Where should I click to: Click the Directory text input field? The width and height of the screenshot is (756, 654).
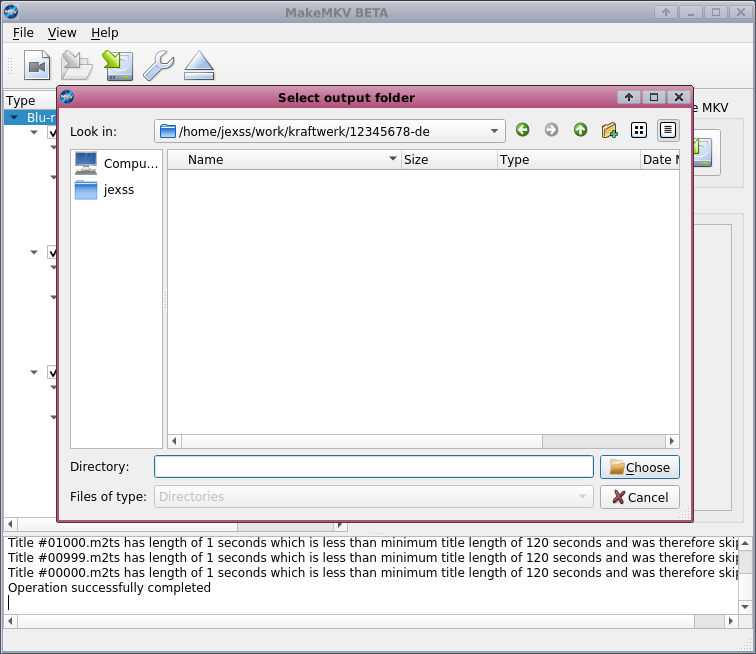(373, 467)
